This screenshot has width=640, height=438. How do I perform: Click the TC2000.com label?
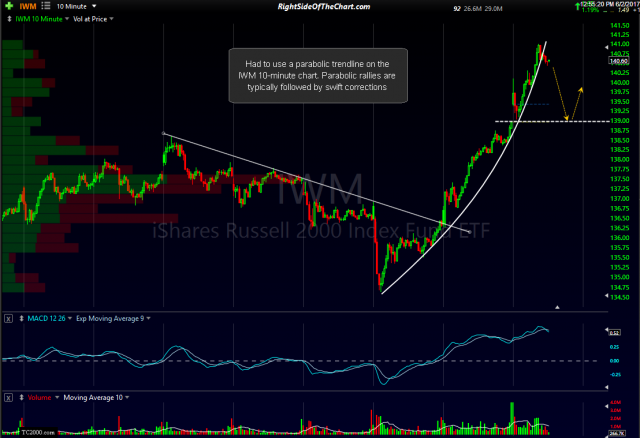pyautogui.click(x=38, y=432)
